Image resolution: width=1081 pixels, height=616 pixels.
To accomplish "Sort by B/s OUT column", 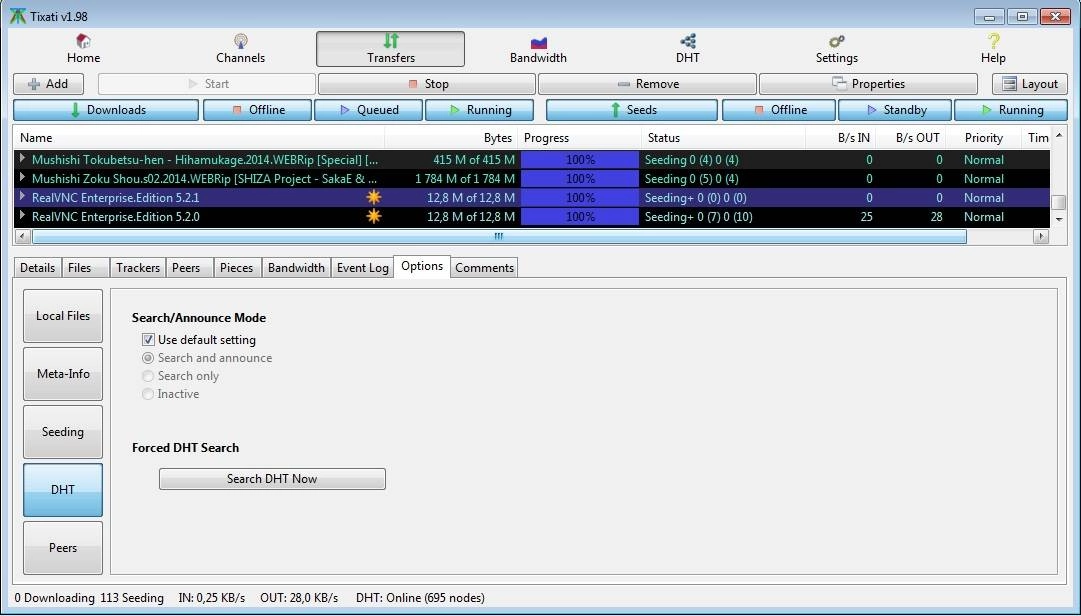I will click(x=910, y=138).
